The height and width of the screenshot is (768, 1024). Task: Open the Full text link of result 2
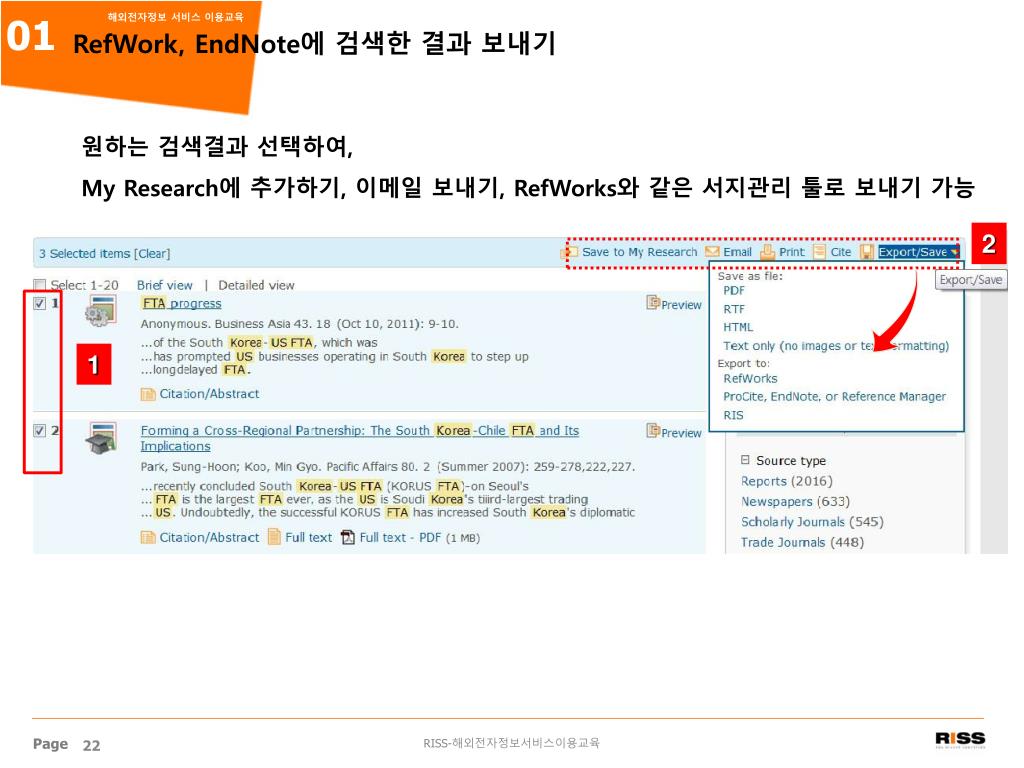pyautogui.click(x=308, y=537)
